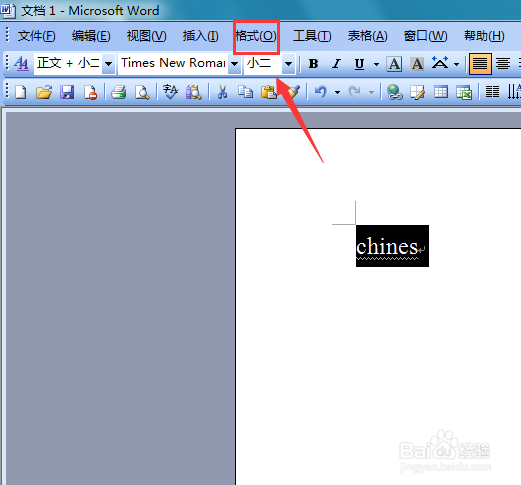Click the character scaling icon

click(440, 63)
